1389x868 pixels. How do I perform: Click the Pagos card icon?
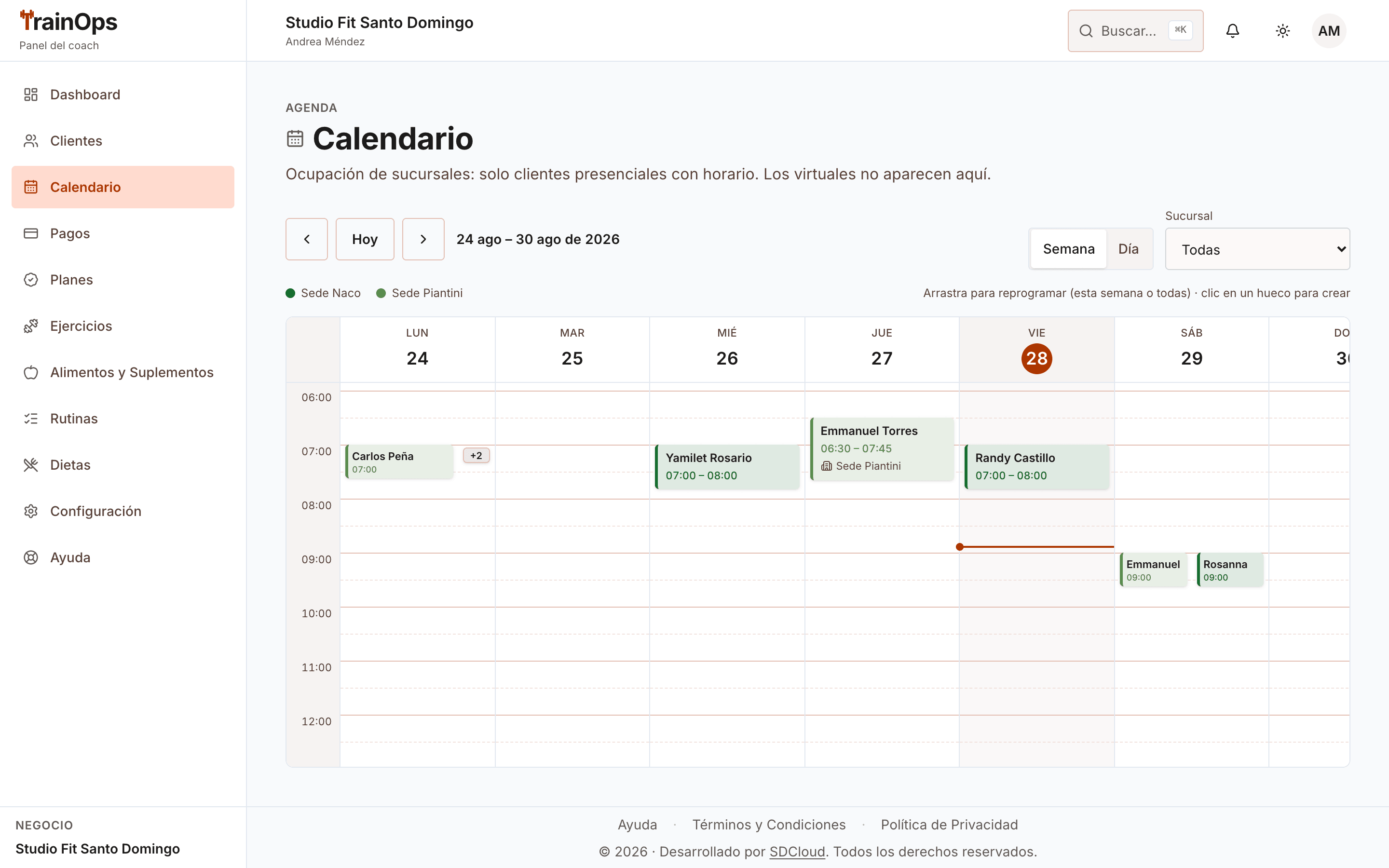[31, 234]
